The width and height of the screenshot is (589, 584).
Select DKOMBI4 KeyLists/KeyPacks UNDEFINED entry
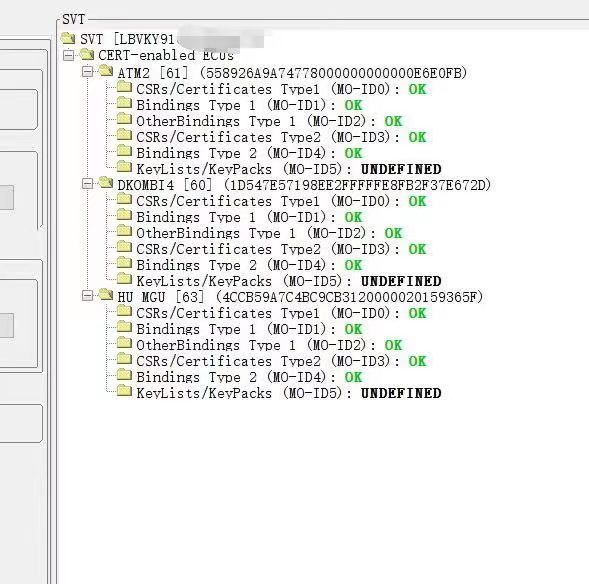click(x=289, y=281)
